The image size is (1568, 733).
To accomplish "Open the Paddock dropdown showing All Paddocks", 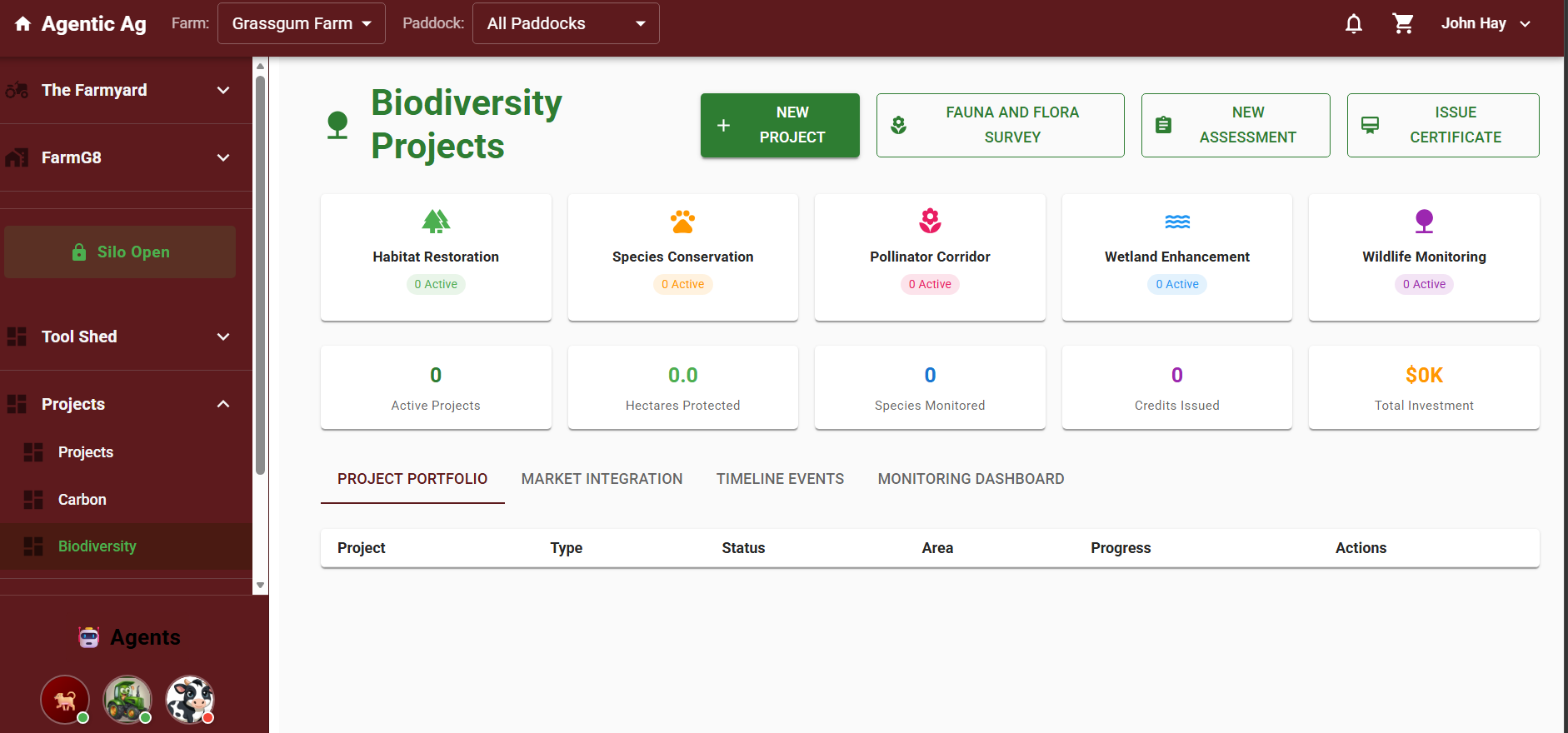I will click(566, 23).
